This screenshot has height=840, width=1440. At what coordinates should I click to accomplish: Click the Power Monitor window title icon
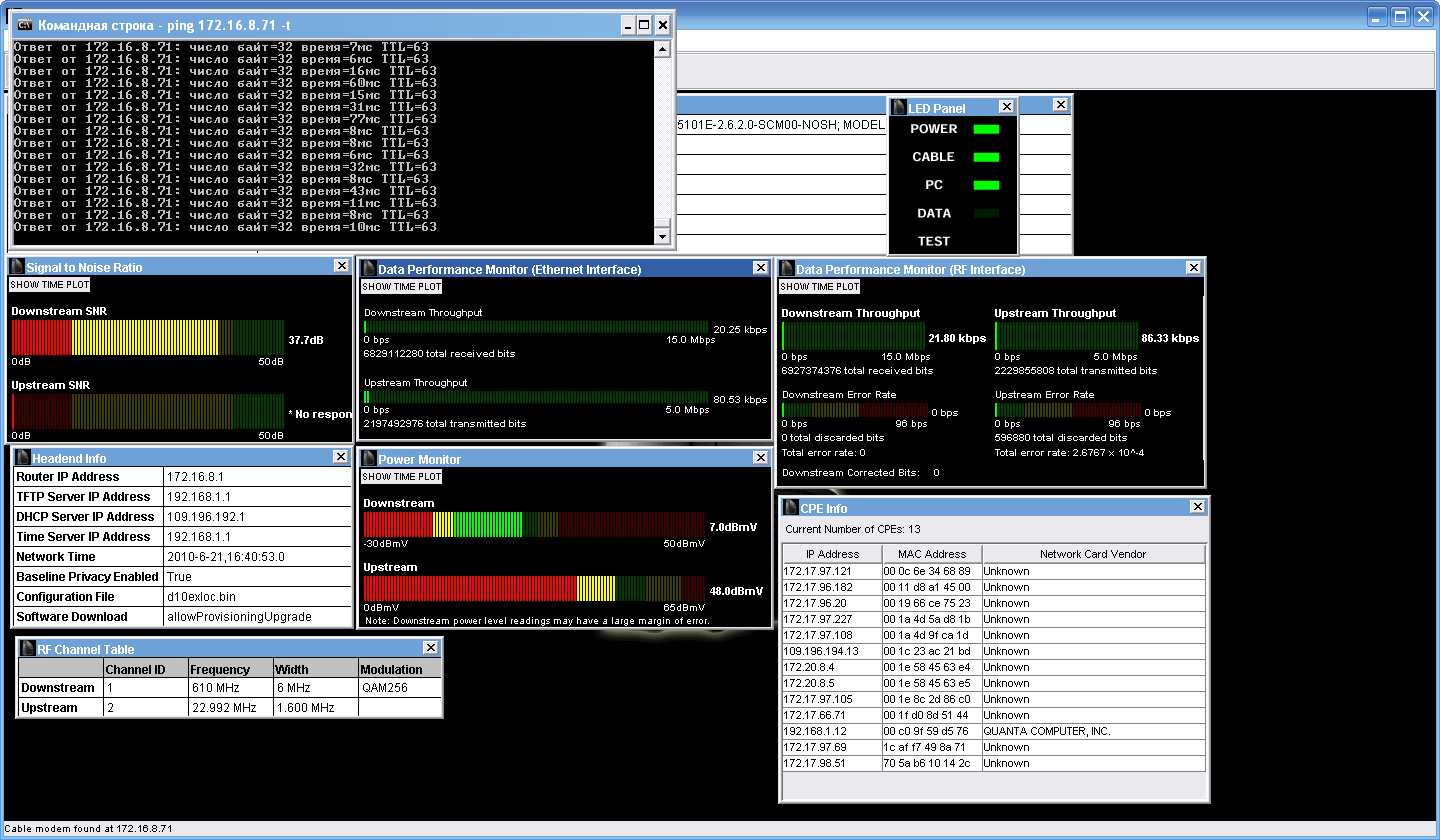(368, 459)
